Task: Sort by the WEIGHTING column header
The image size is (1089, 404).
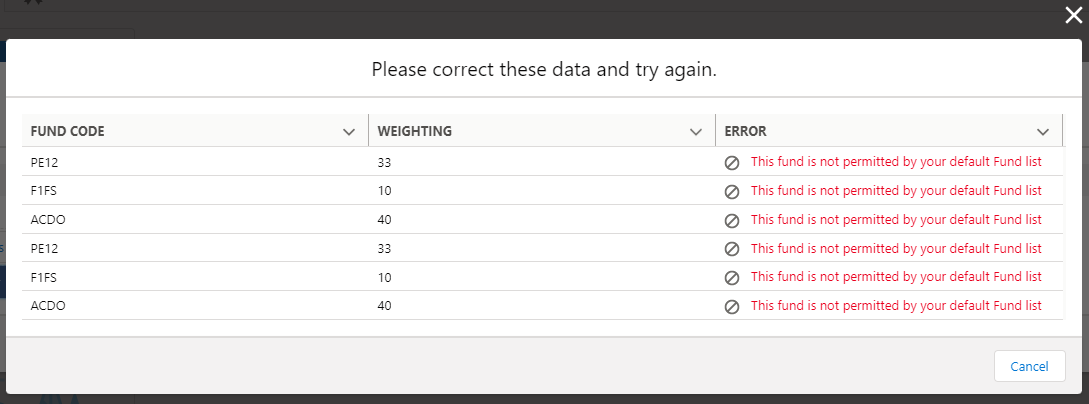Action: 415,131
